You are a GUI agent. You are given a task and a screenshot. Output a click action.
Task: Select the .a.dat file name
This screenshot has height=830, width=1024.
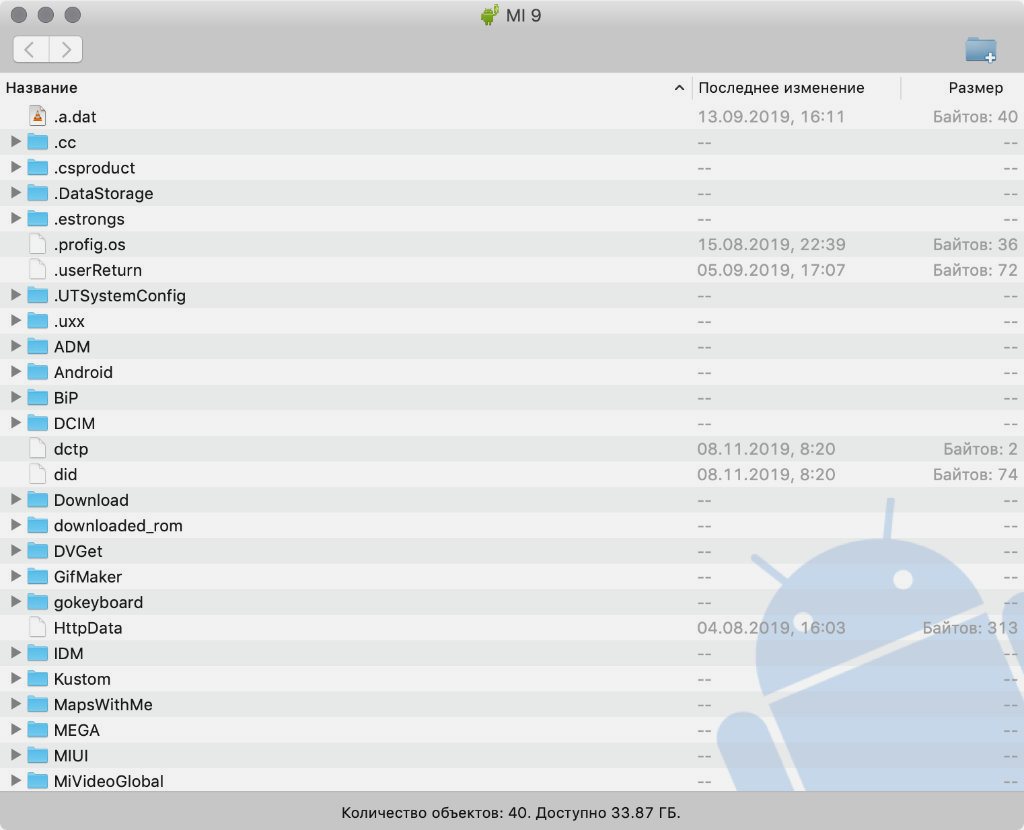(75, 116)
